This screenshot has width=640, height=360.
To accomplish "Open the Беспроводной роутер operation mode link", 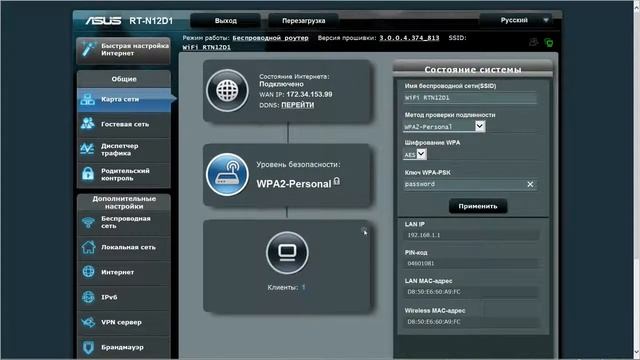I will click(270, 38).
